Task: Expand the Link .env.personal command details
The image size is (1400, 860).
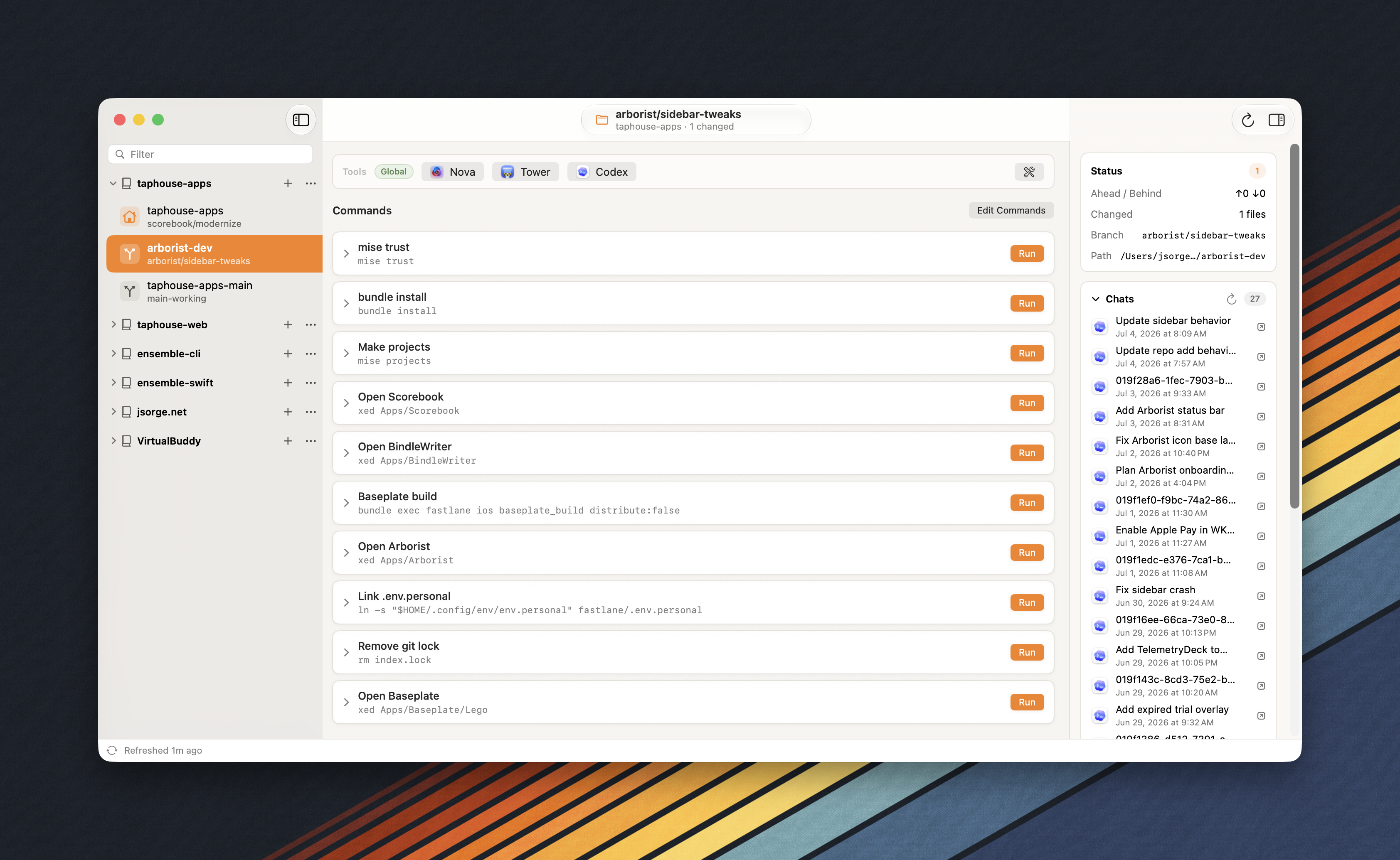Action: 346,603
